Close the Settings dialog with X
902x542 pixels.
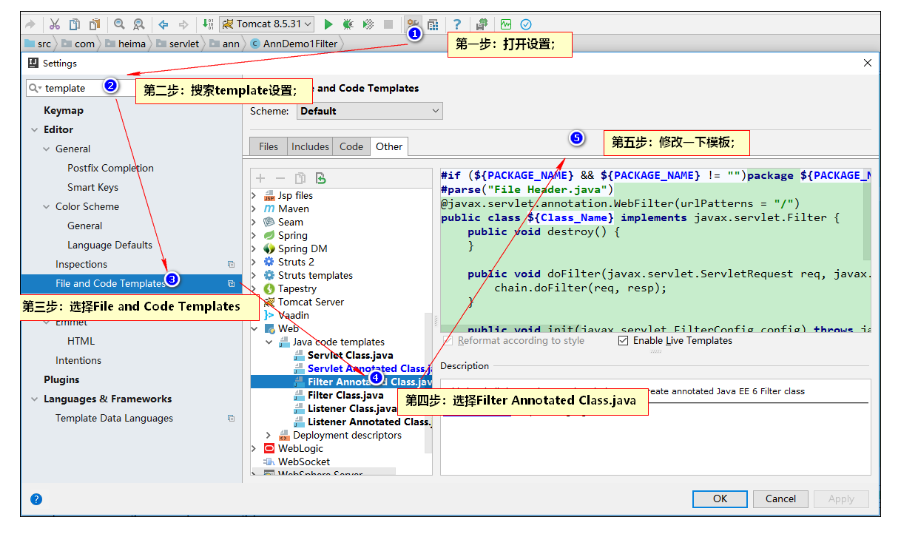(867, 63)
